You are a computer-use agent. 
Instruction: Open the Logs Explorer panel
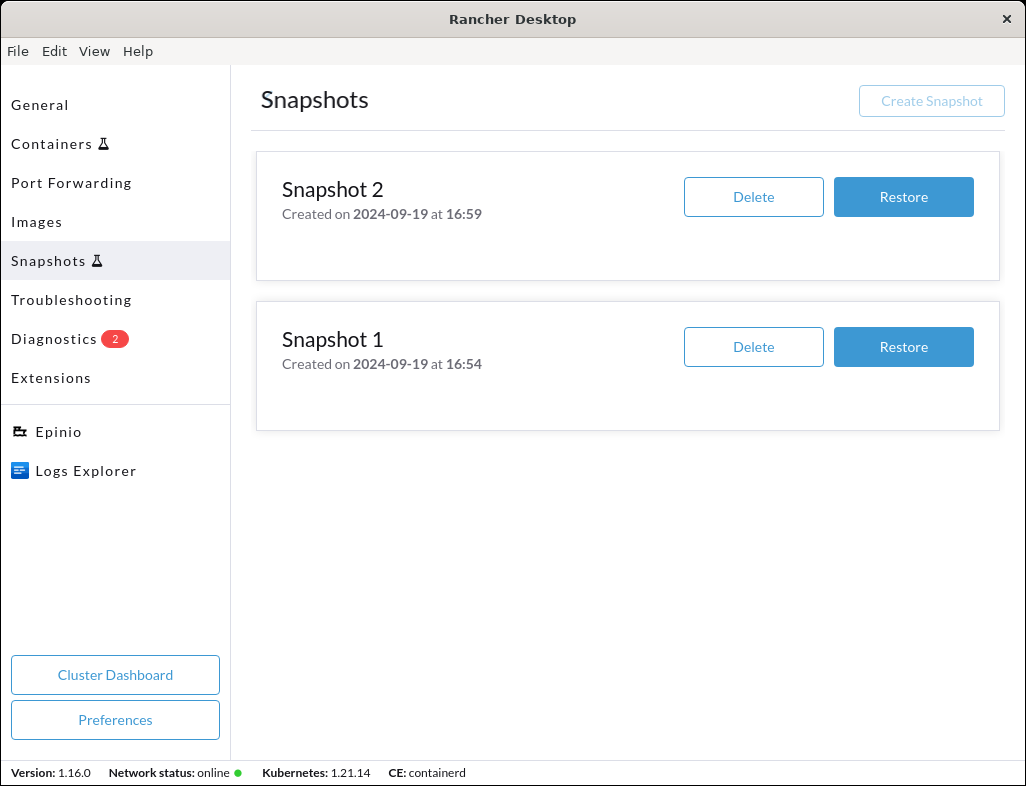point(85,471)
